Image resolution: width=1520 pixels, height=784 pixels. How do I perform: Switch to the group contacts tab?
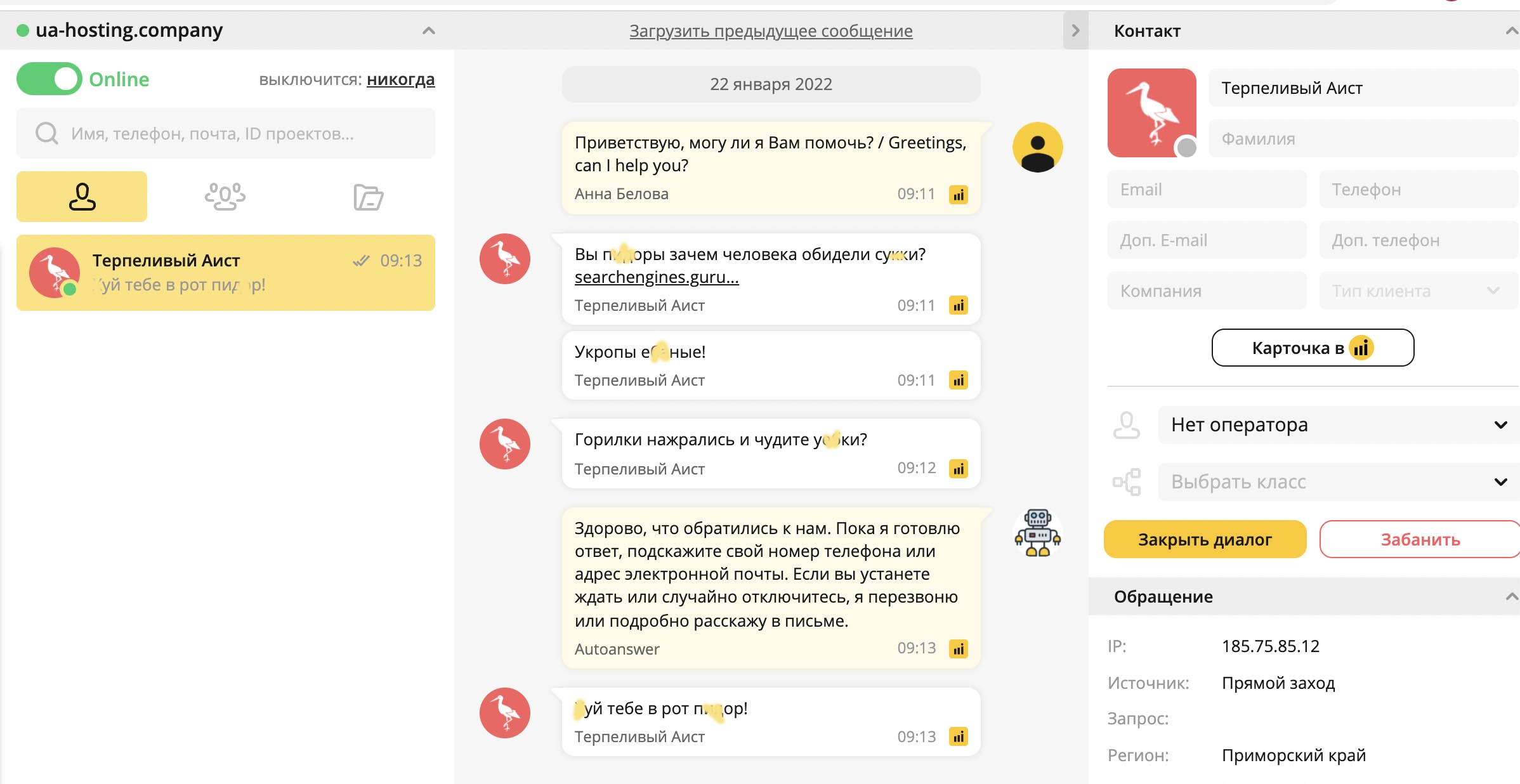click(x=225, y=197)
